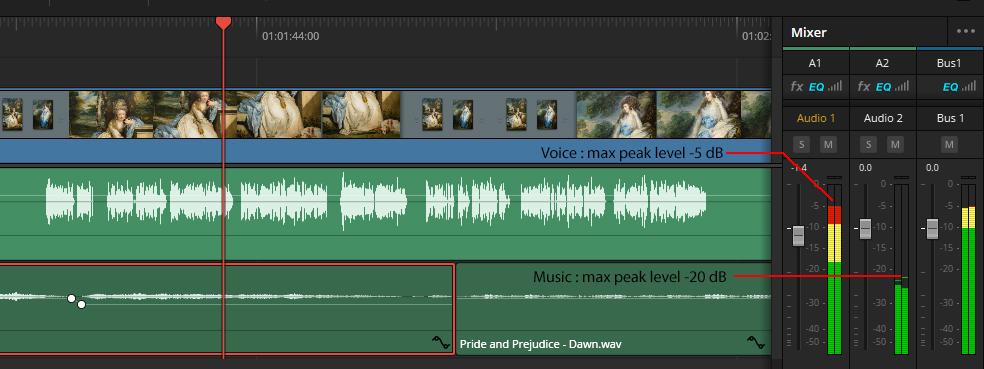This screenshot has height=369, width=984.
Task: Open the dynamics bars icon for Bus1
Action: tap(969, 87)
